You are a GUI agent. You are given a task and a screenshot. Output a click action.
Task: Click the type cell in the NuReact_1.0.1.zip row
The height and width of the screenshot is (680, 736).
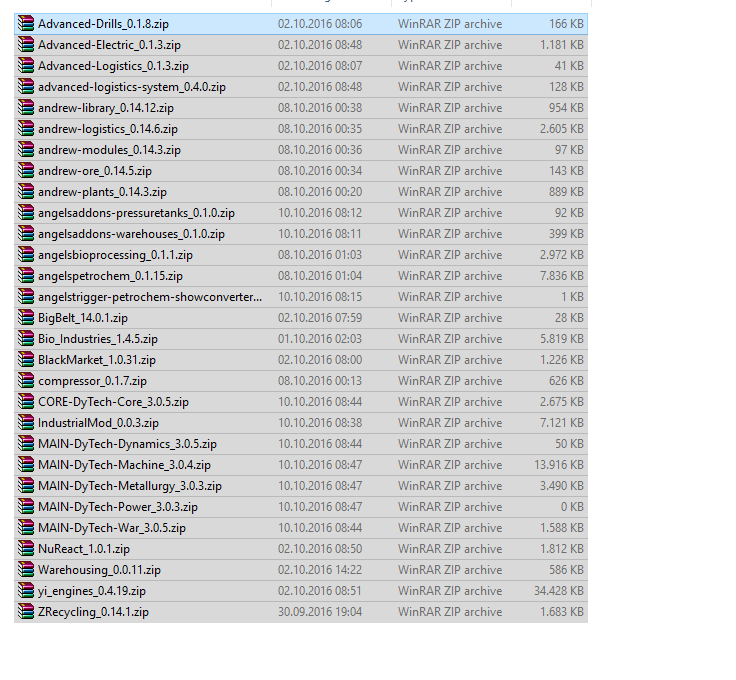tap(450, 549)
